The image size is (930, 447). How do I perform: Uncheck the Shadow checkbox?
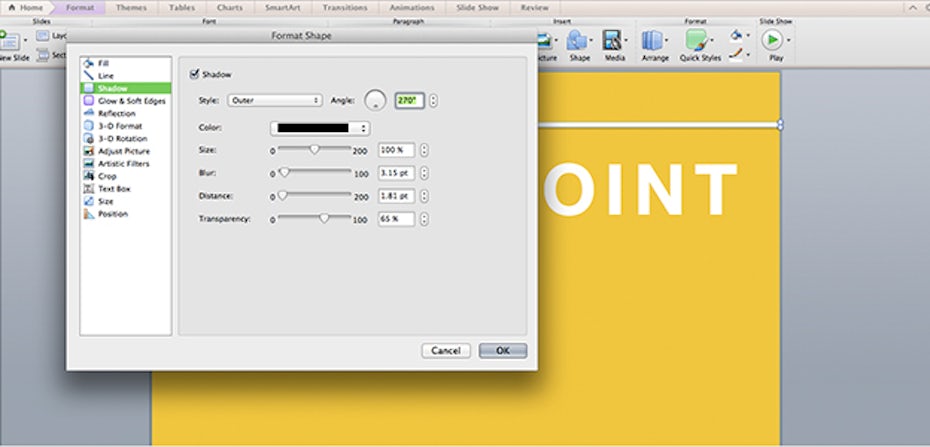coord(195,74)
